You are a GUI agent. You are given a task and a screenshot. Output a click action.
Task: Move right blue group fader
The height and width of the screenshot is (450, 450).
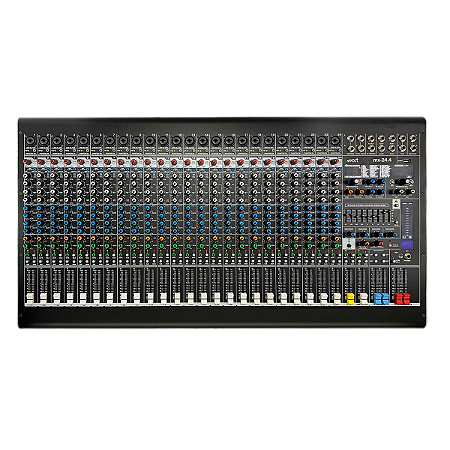point(385,299)
